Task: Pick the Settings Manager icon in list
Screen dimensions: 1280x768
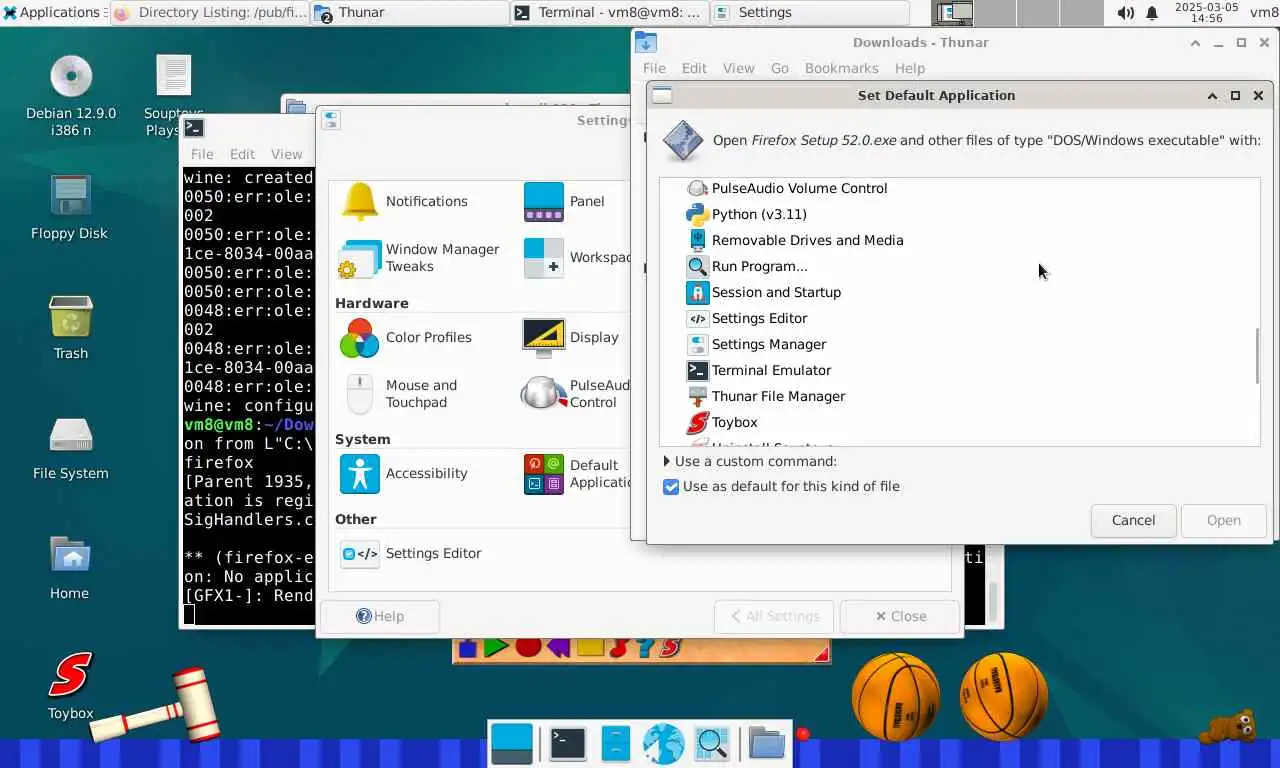Action: (x=697, y=344)
